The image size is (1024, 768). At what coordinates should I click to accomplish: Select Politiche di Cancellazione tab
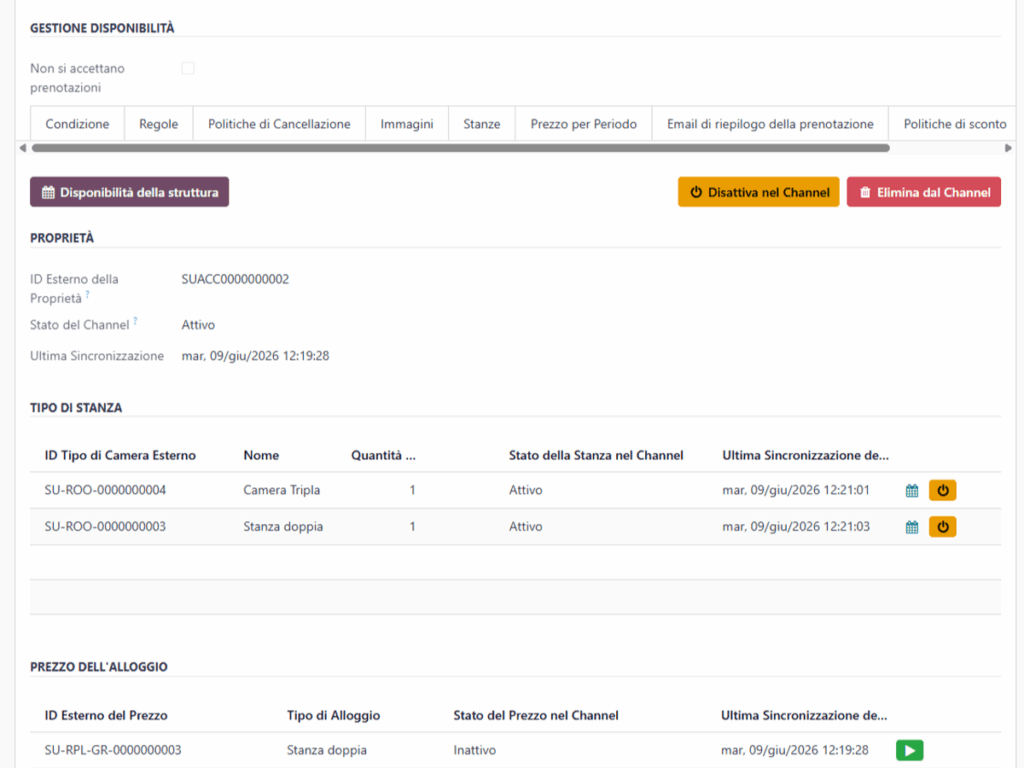click(279, 123)
